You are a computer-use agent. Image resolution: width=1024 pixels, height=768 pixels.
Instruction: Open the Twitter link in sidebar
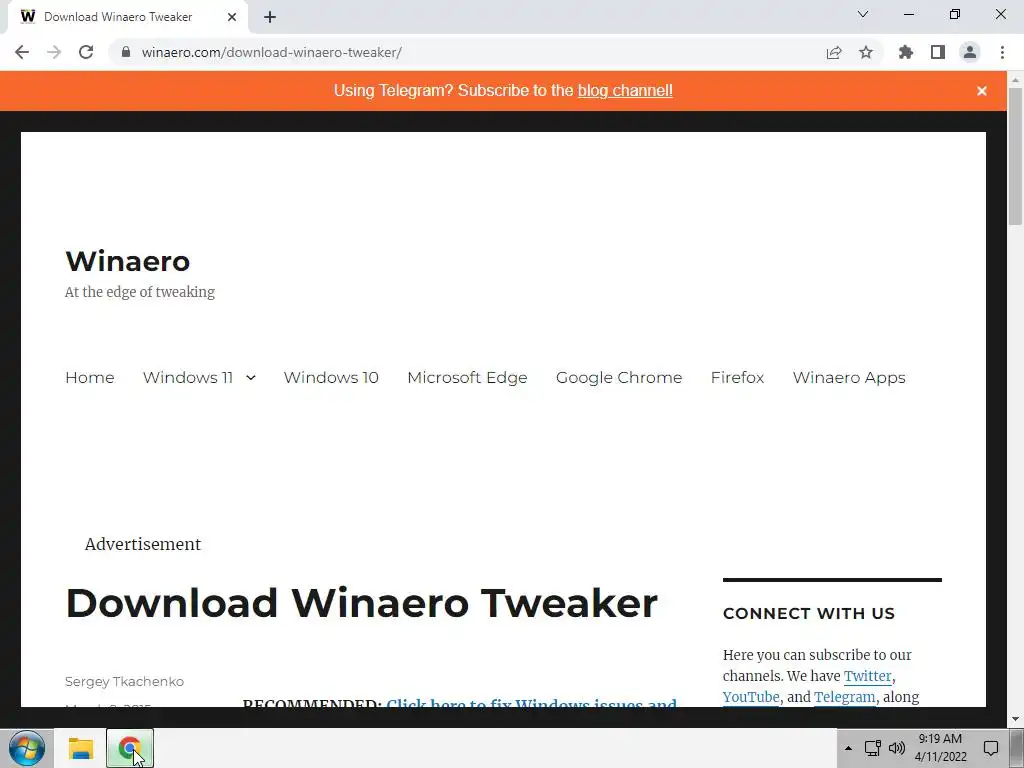point(867,676)
